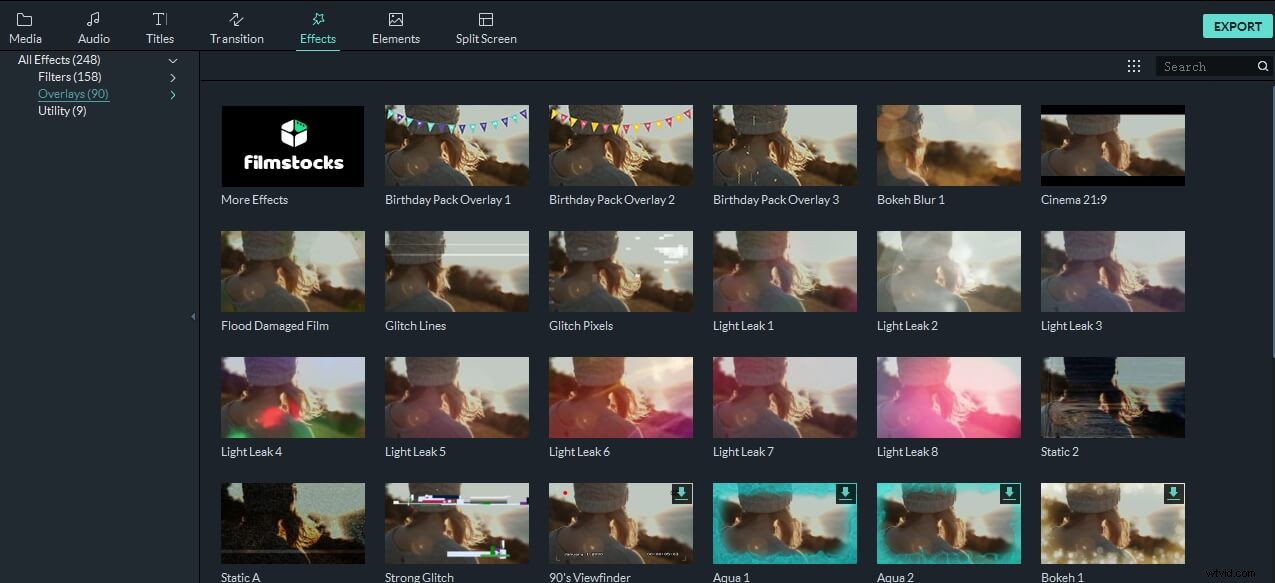Screen dimensions: 1275x583
Task: Collapse the sidebar with the small arrow
Action: [x=193, y=316]
